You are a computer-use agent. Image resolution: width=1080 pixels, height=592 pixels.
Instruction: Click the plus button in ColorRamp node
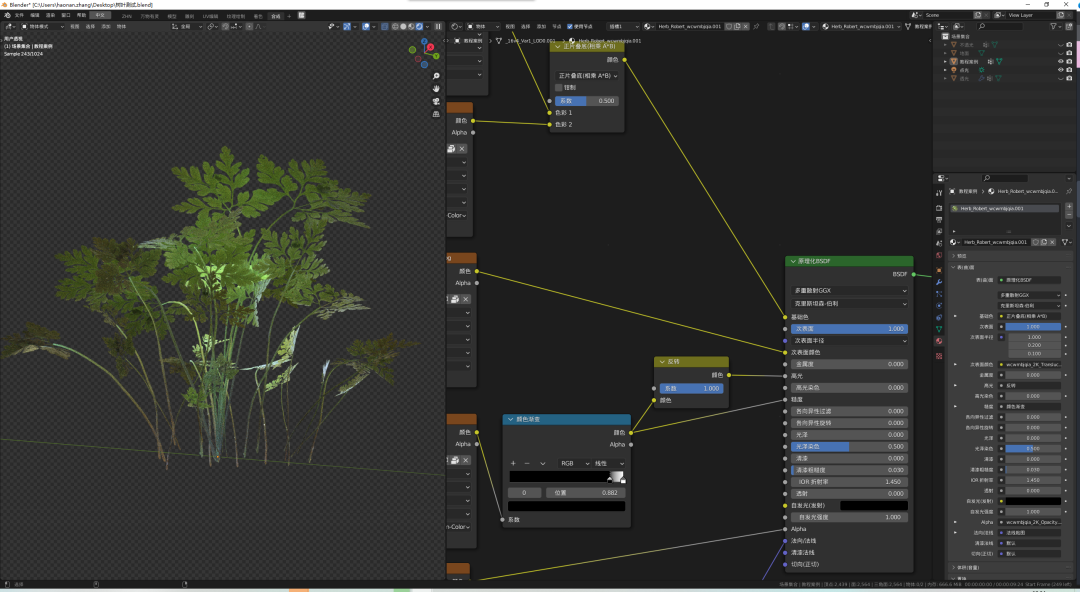513,463
